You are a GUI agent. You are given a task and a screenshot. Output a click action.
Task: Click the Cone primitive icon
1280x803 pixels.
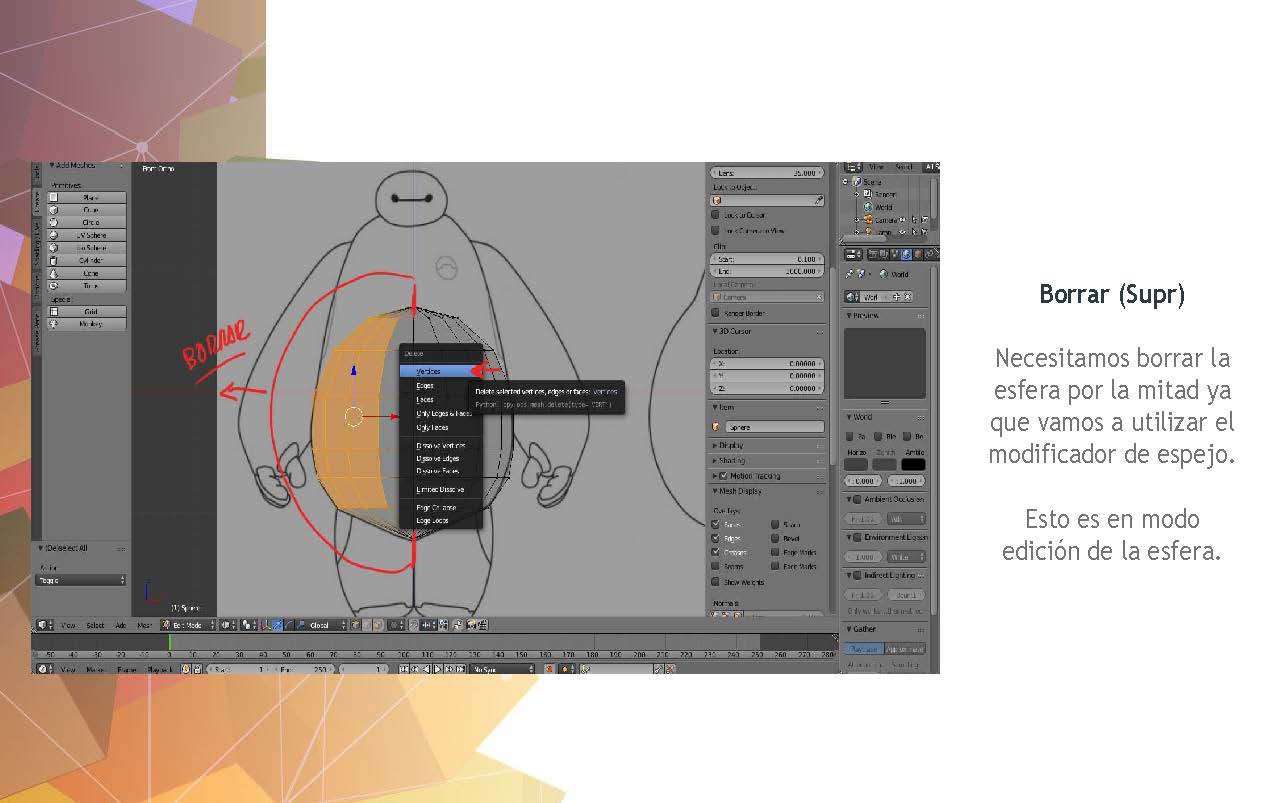click(54, 273)
